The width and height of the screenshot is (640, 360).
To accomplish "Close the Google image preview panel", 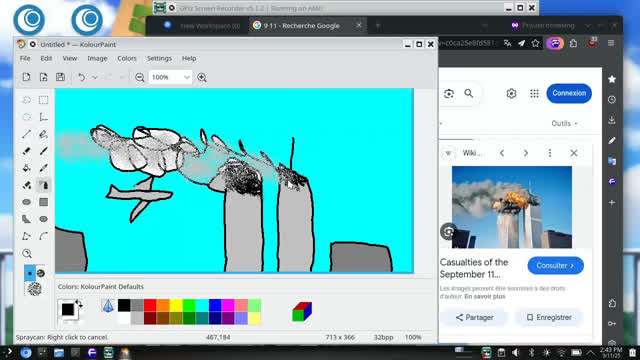I will coord(573,153).
